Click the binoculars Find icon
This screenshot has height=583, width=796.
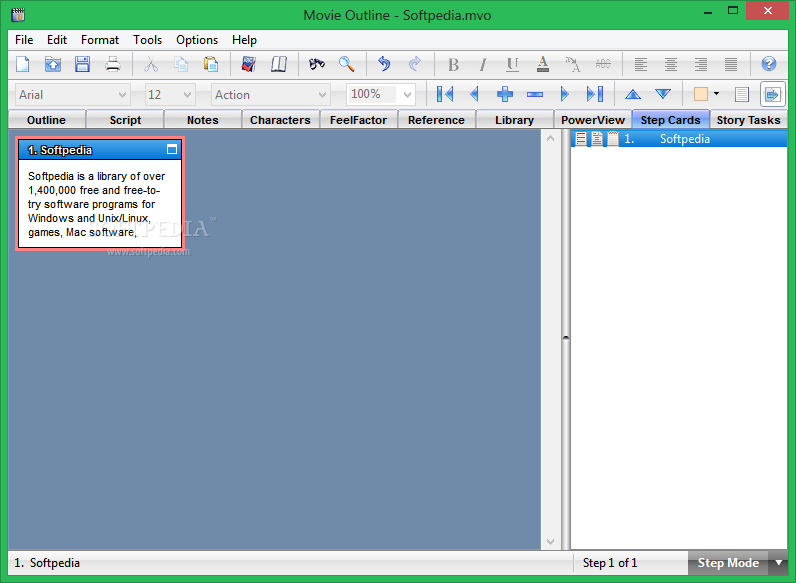[x=317, y=64]
